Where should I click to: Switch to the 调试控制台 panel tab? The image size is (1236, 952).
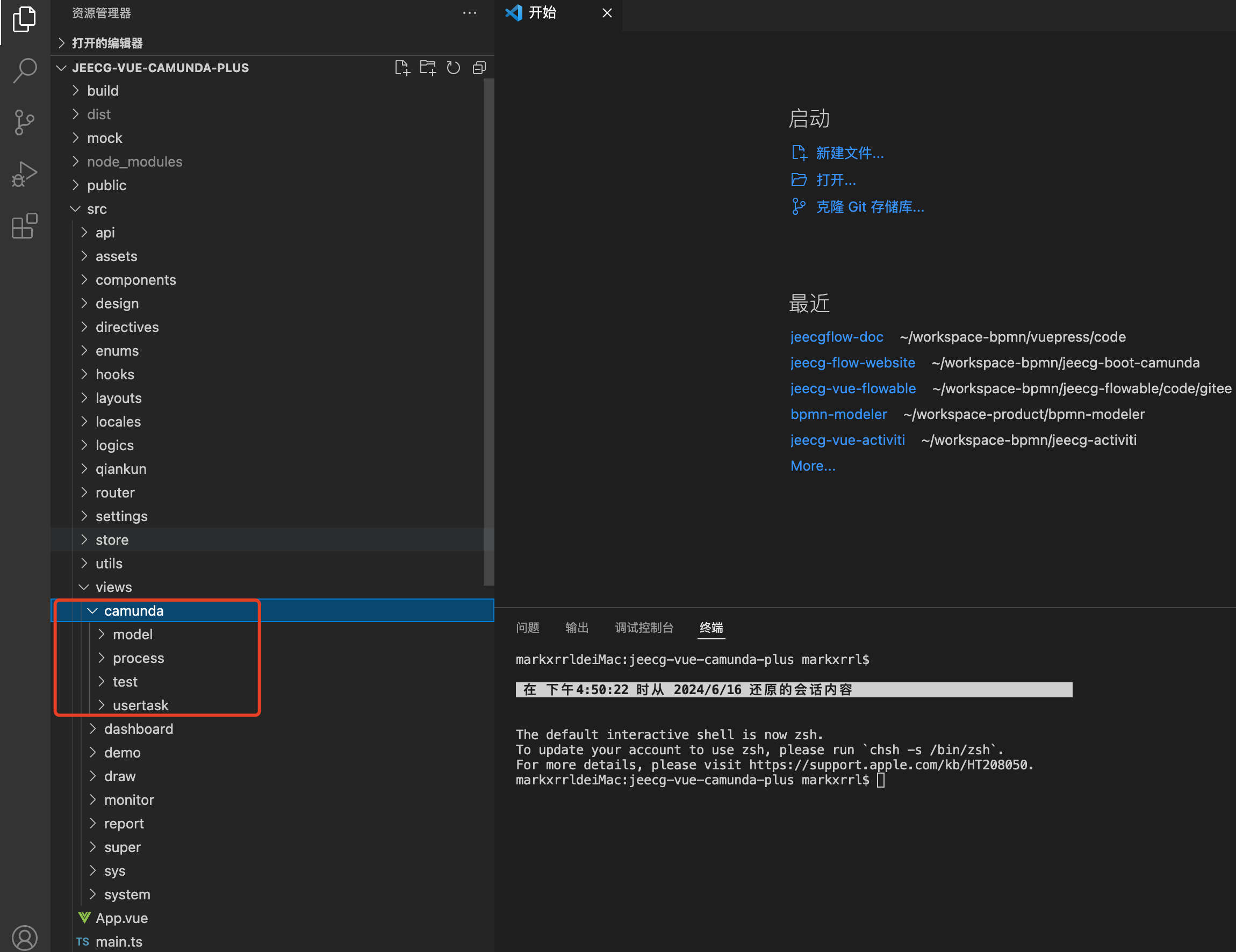pos(644,628)
